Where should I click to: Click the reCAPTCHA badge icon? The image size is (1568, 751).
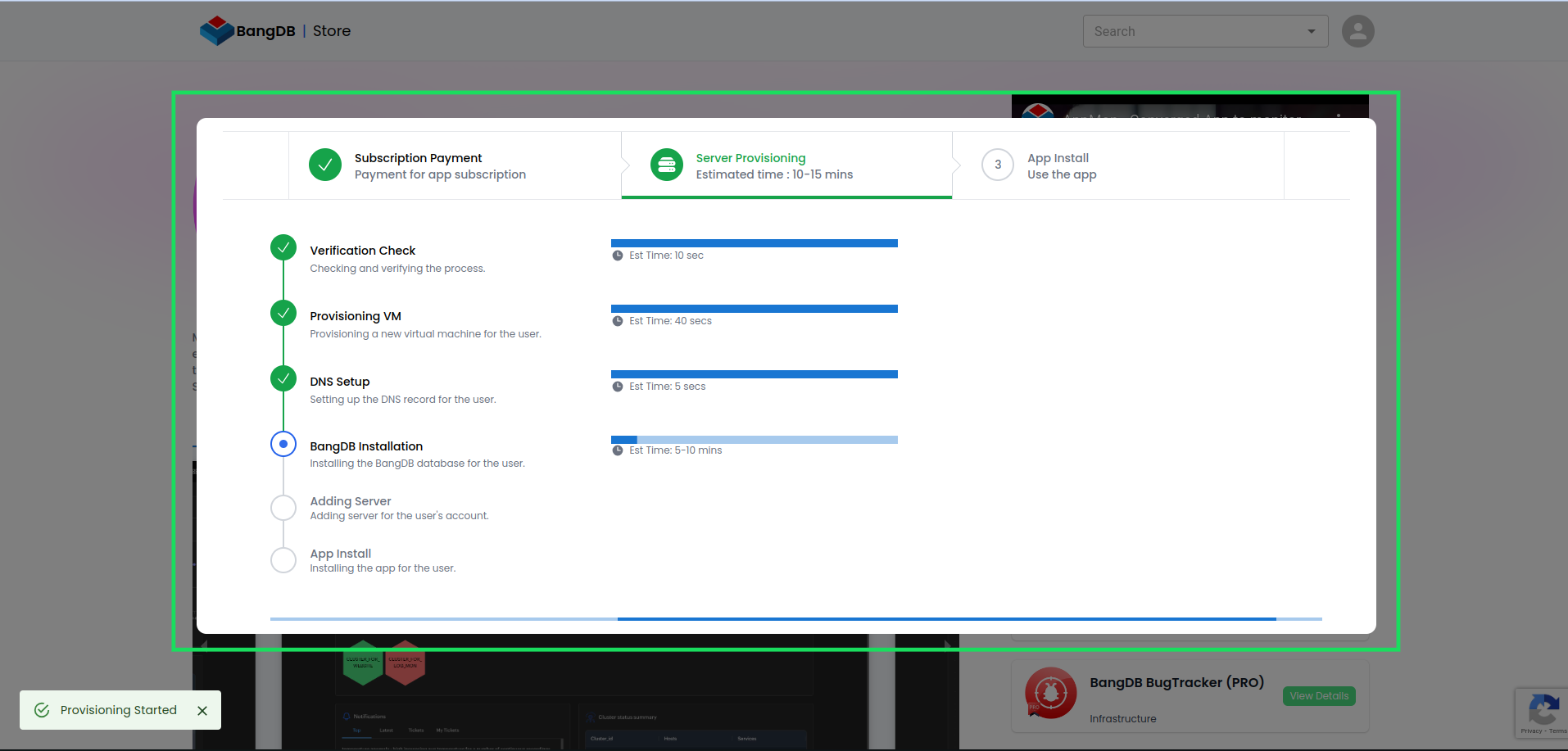(1543, 708)
